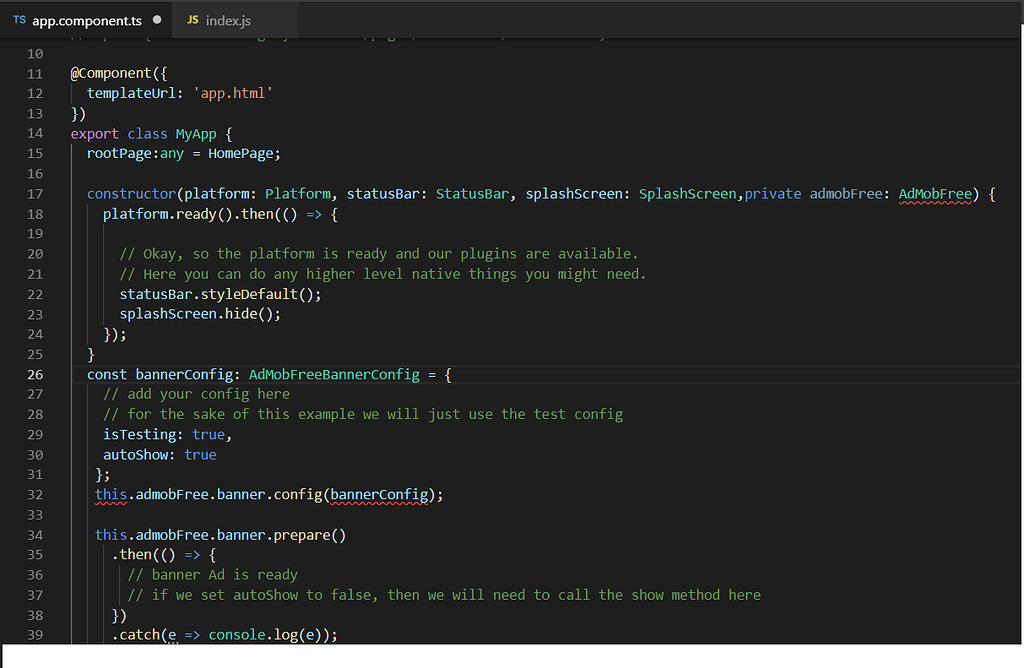Click AdMobFreeBannerConfig type on line 26
This screenshot has height=668, width=1024.
pos(334,375)
